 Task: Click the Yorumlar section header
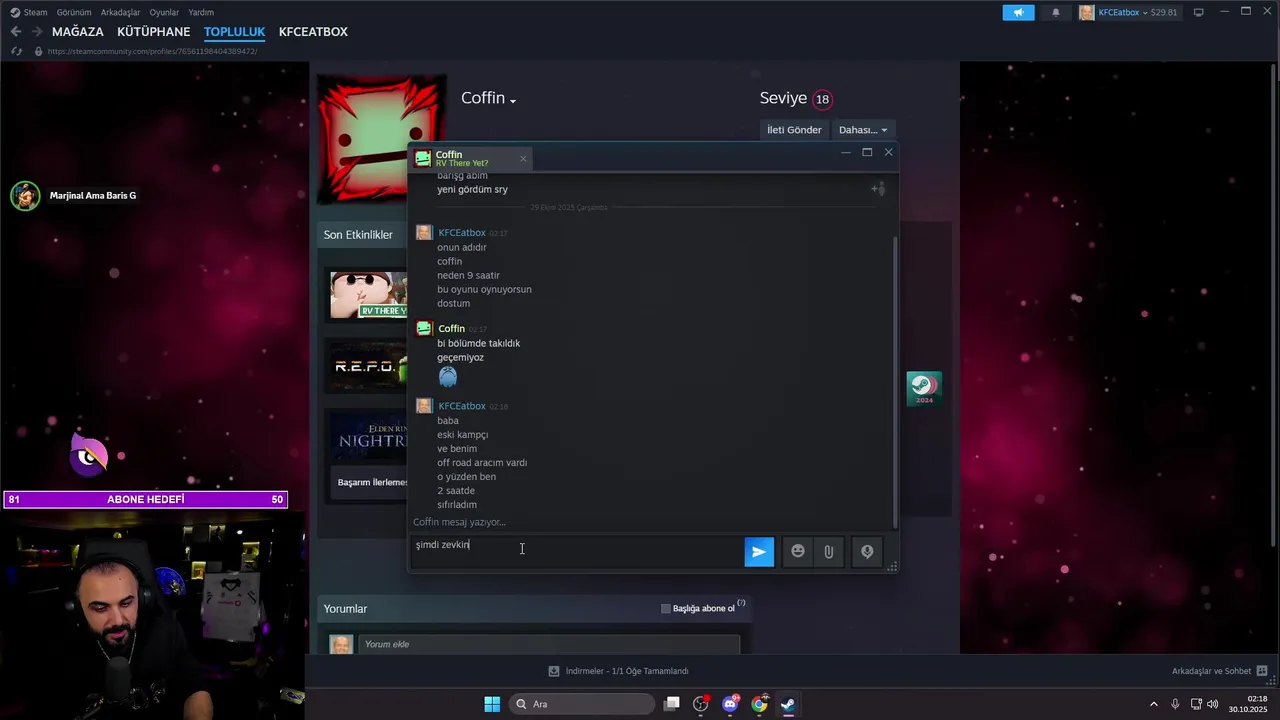(x=345, y=608)
